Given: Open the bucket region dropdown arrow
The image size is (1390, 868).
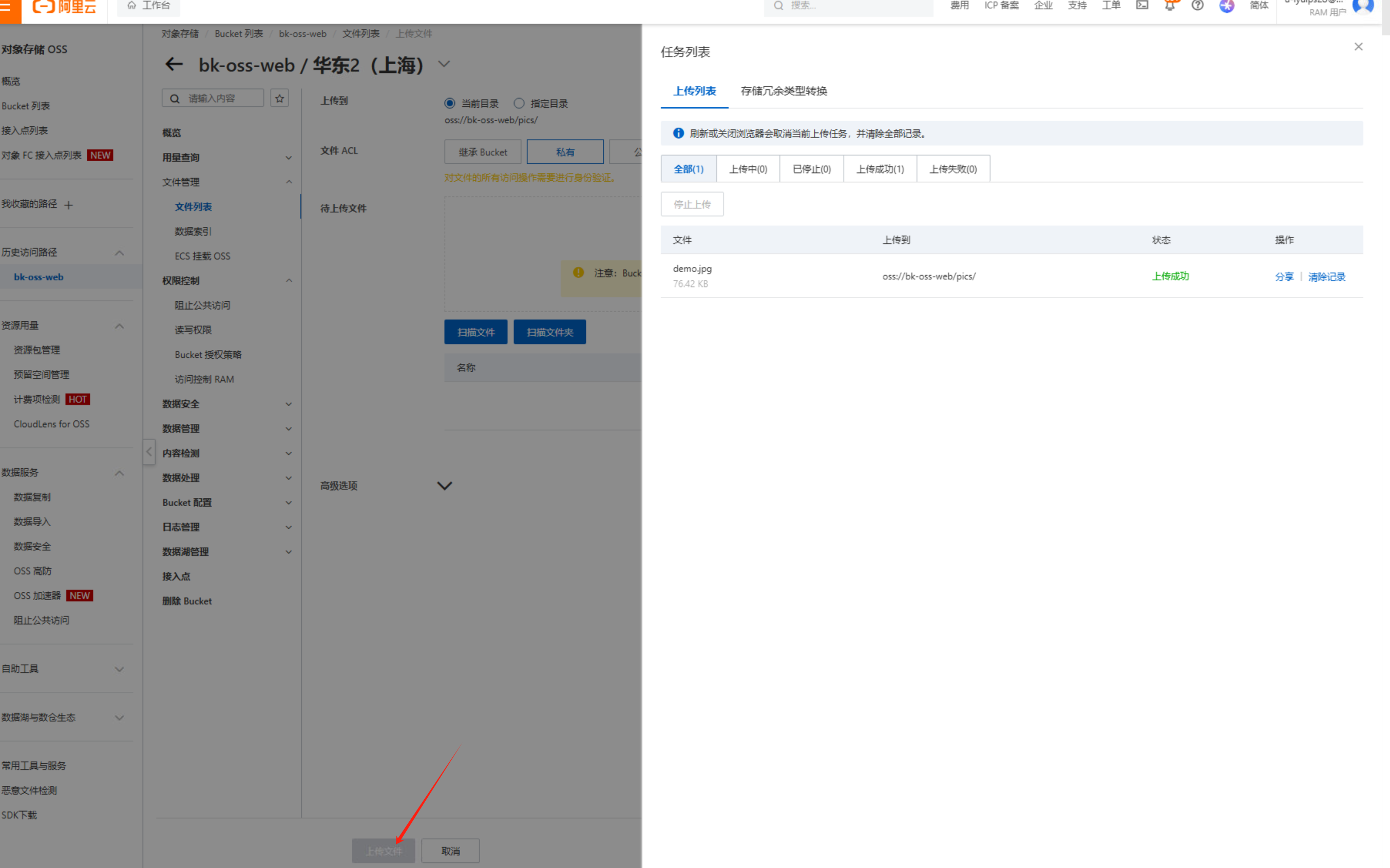Looking at the screenshot, I should [x=444, y=64].
